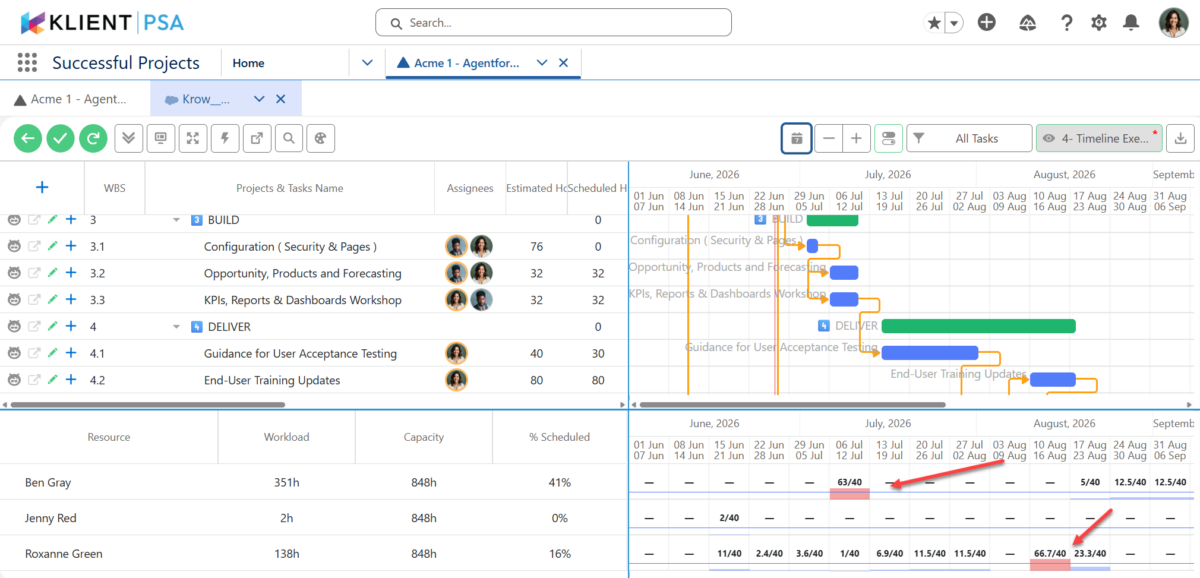Open the notifications bell
Screen dimensions: 1200x578
coord(1131,22)
